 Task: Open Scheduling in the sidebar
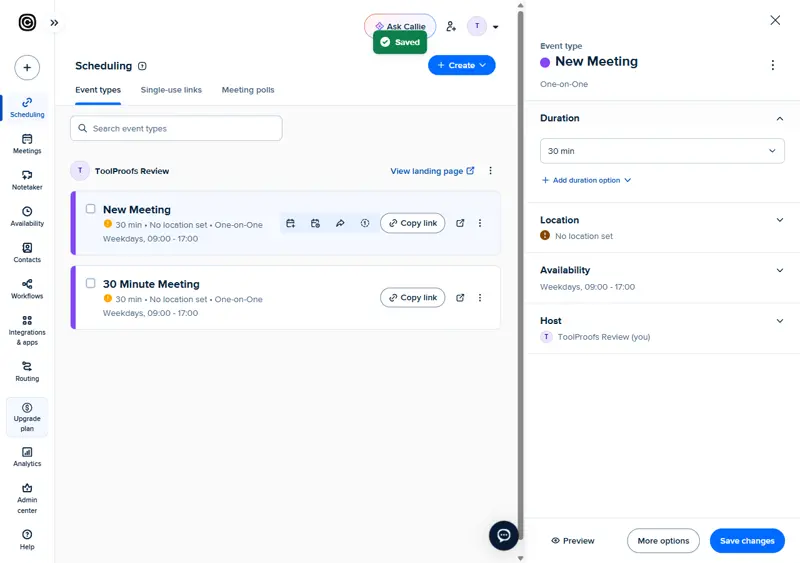pyautogui.click(x=27, y=107)
